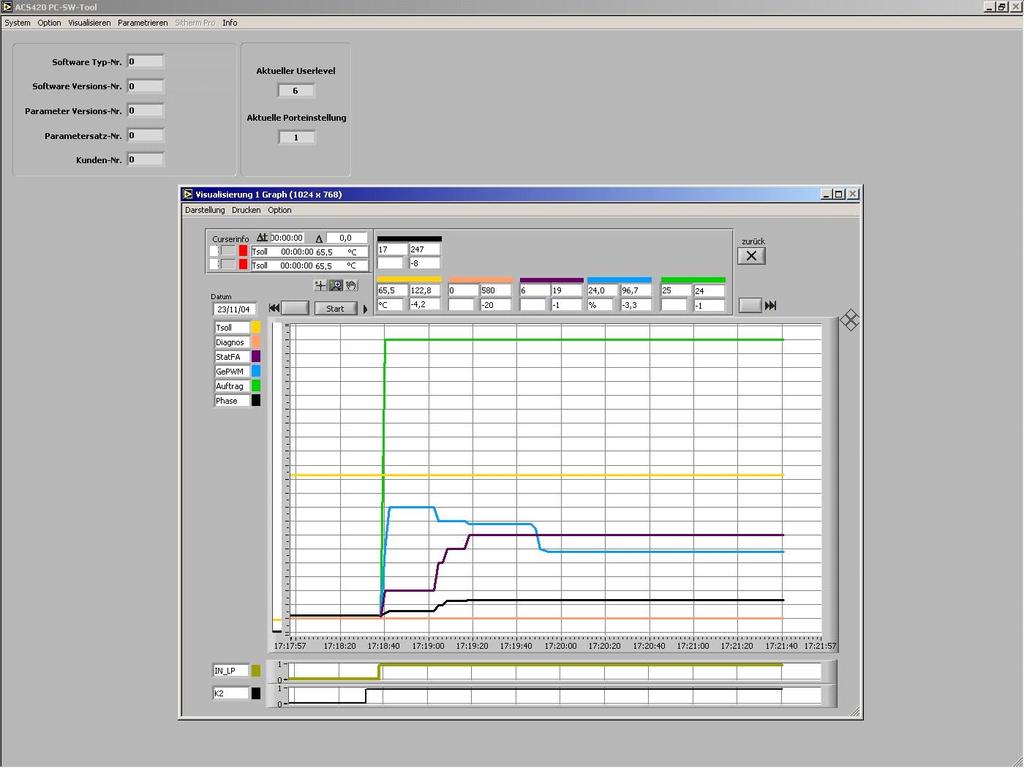Click the skip-to-end double arrow icon

tap(771, 306)
